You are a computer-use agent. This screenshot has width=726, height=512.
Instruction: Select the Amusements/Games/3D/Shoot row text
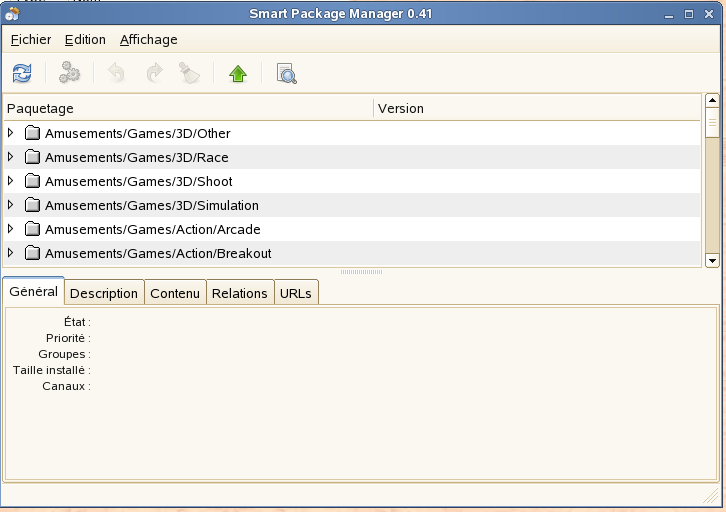click(138, 181)
